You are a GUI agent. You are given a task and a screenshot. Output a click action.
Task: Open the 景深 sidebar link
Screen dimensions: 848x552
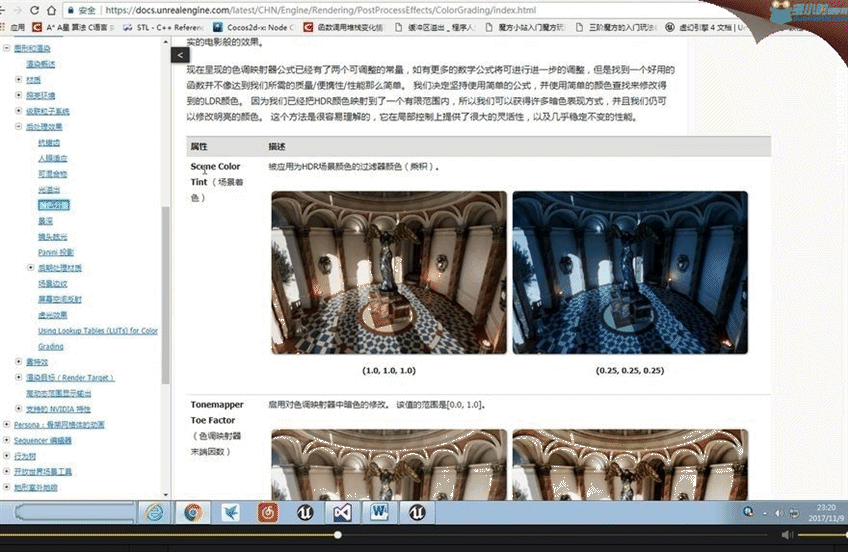(45, 221)
